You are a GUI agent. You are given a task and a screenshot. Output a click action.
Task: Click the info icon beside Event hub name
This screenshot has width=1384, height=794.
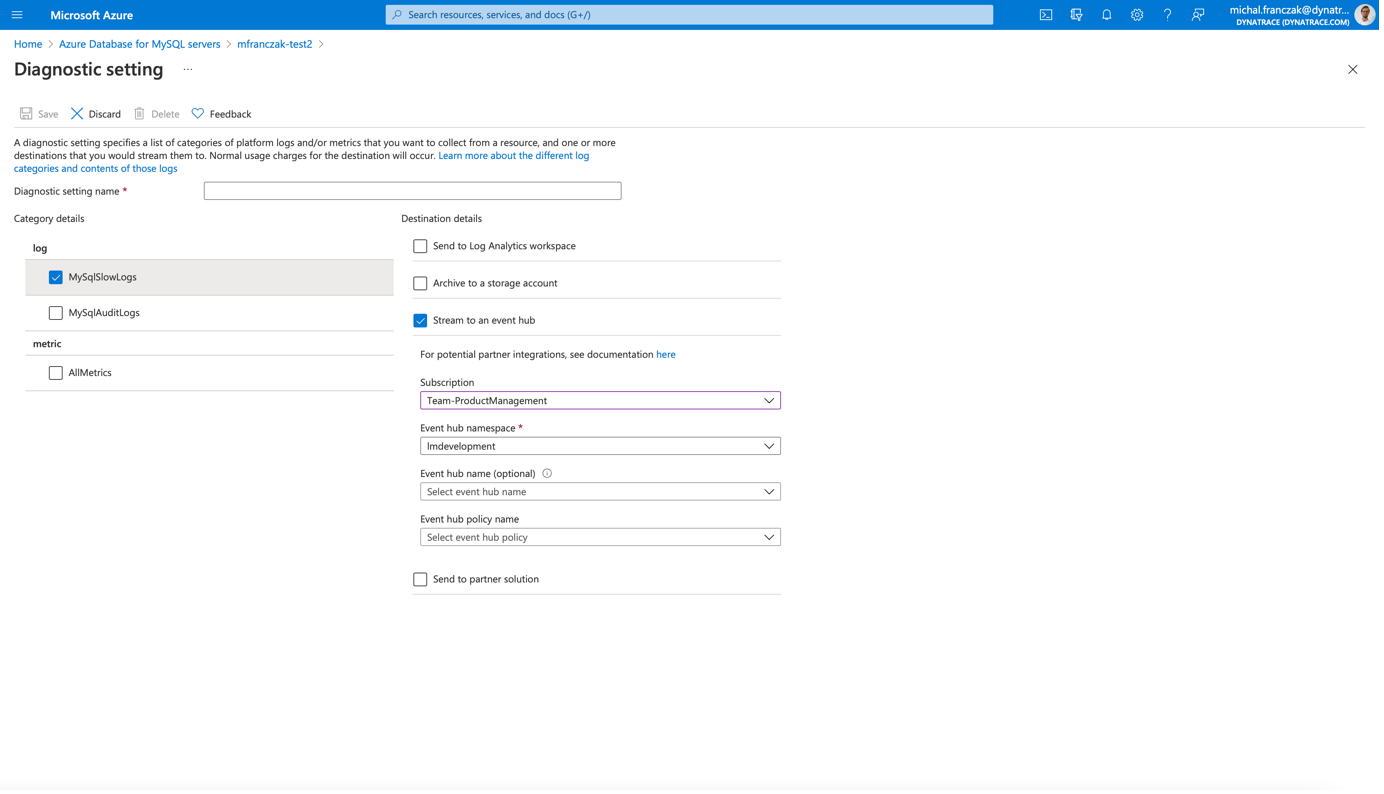(x=549, y=475)
